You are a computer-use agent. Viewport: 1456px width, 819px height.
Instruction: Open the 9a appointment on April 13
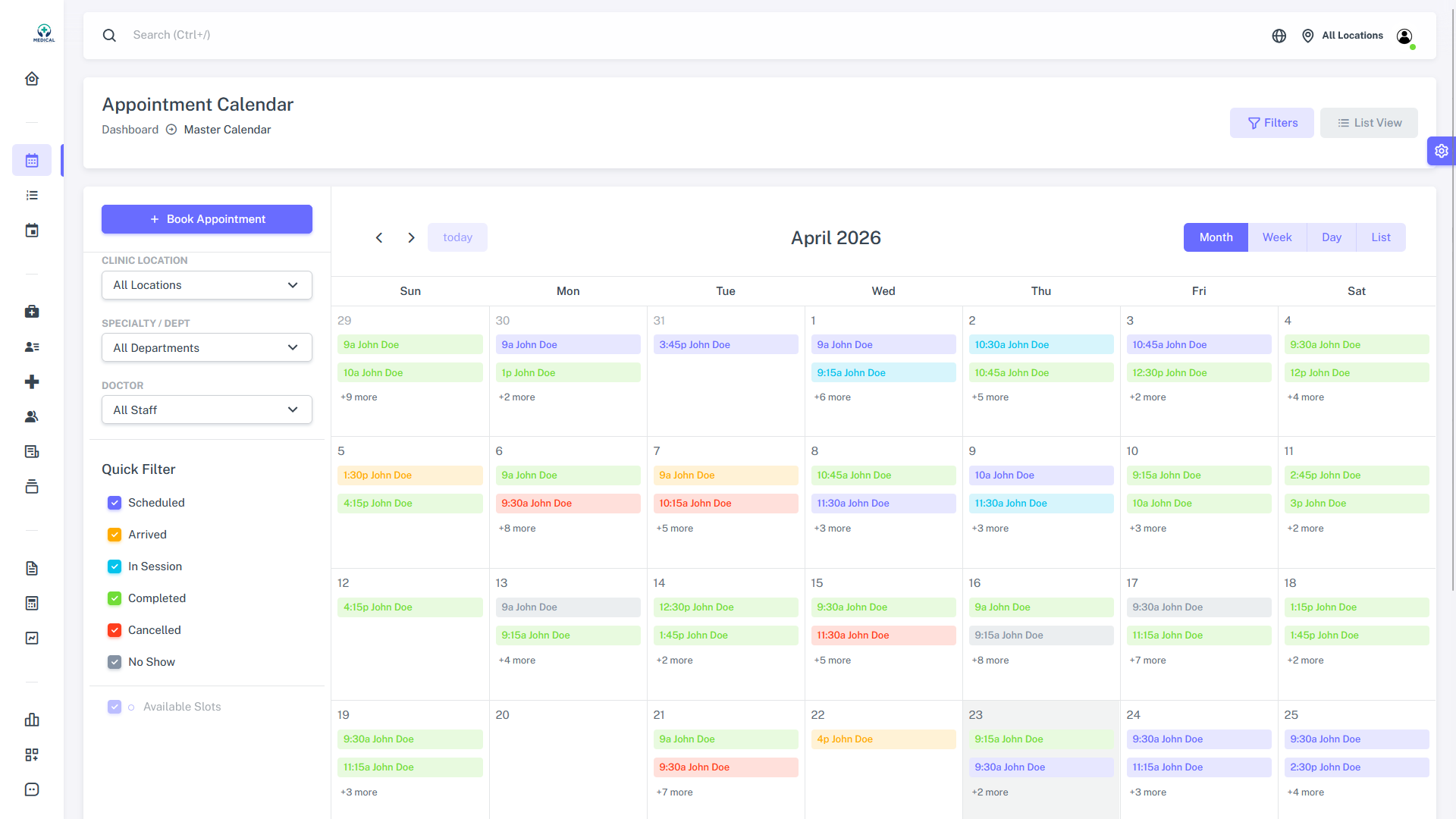pyautogui.click(x=568, y=607)
